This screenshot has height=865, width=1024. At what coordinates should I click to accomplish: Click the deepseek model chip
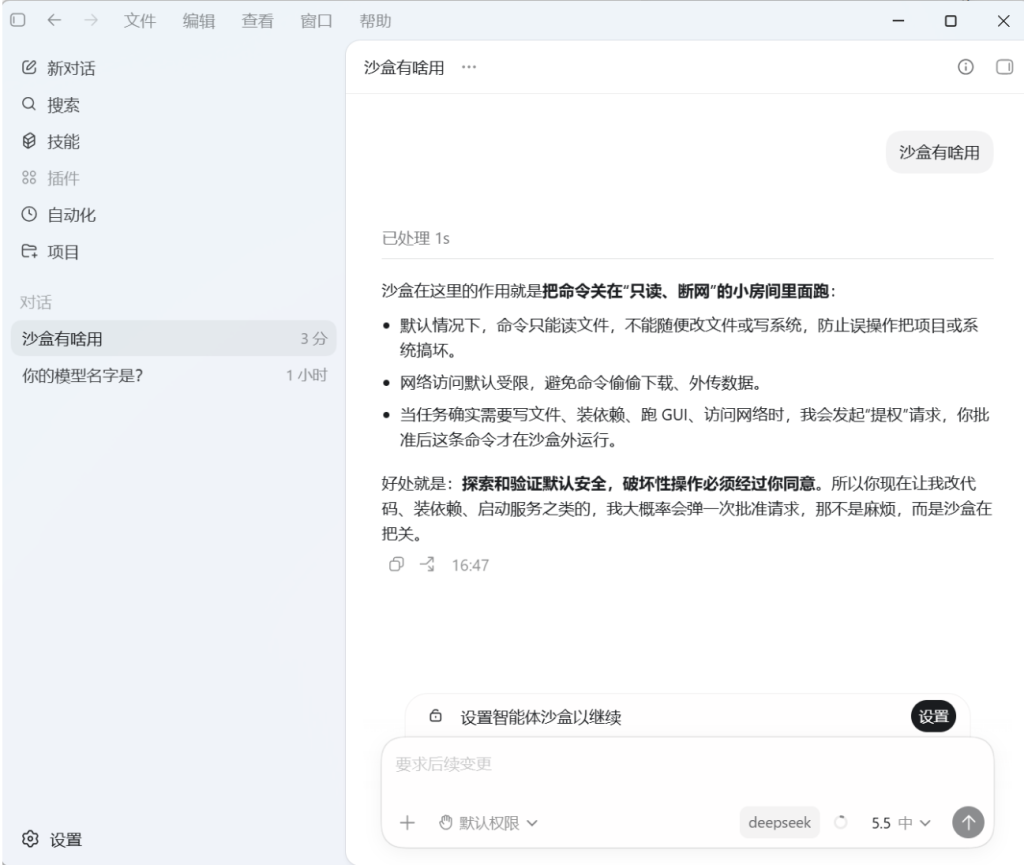(x=779, y=823)
